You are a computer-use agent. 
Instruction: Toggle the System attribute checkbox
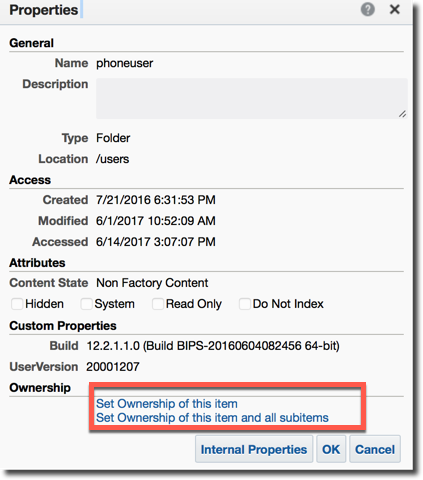[x=86, y=304]
